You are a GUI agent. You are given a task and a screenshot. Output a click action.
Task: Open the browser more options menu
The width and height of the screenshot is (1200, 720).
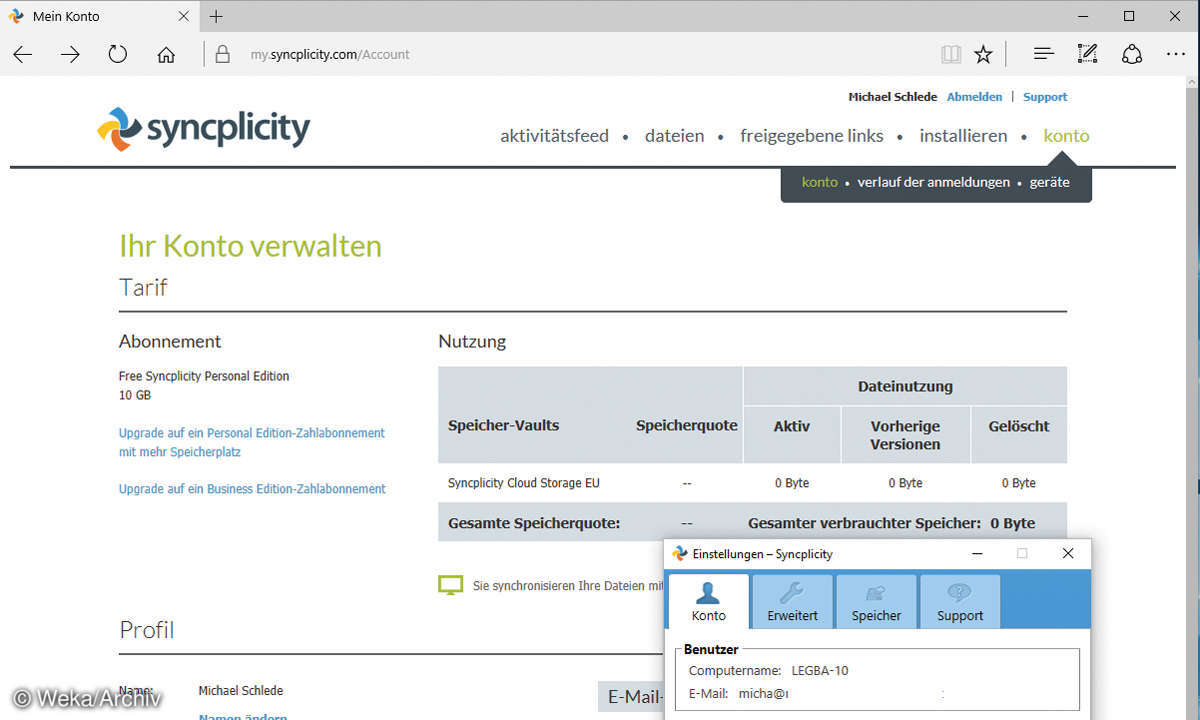pyautogui.click(x=1175, y=54)
